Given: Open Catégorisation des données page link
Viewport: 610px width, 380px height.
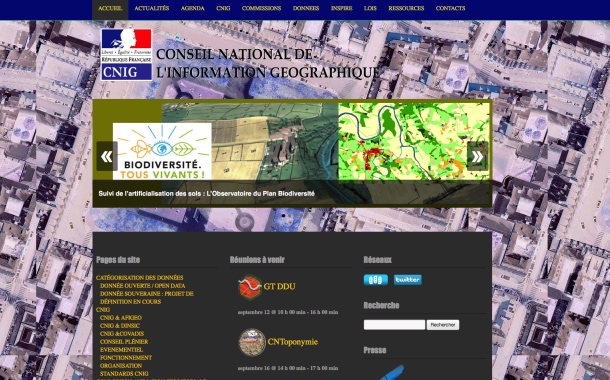Looking at the screenshot, I should tap(140, 278).
